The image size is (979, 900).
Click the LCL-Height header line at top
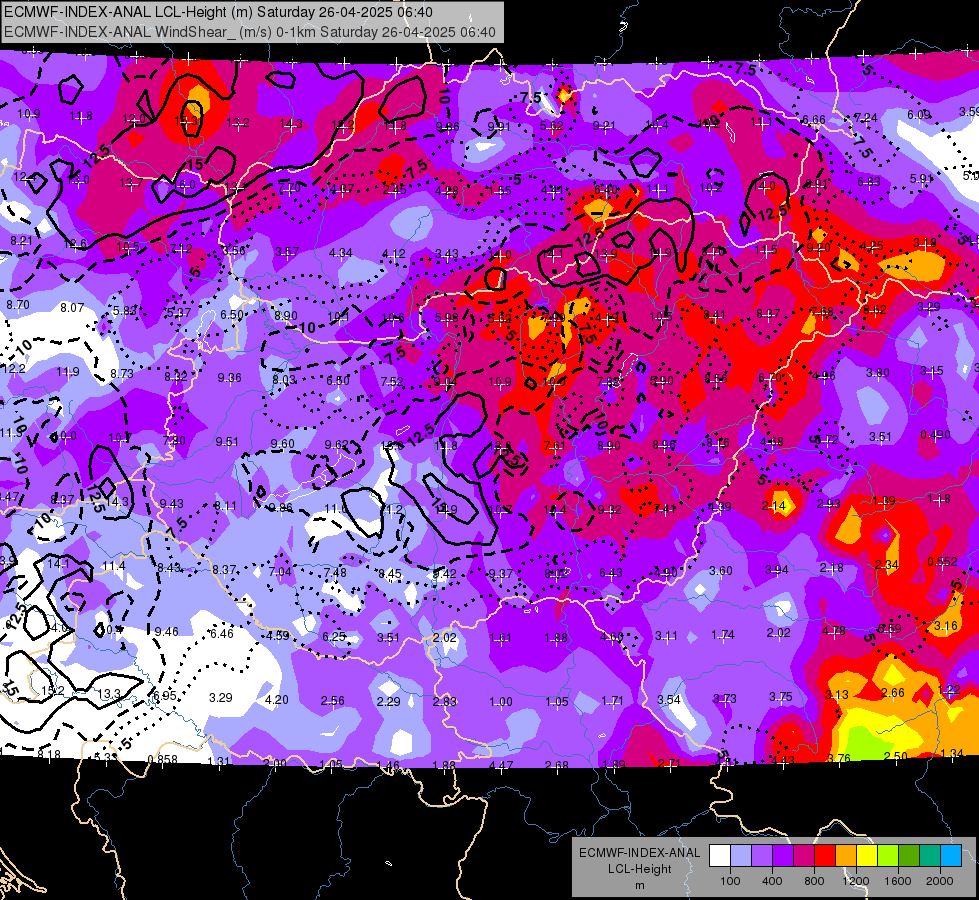click(219, 12)
